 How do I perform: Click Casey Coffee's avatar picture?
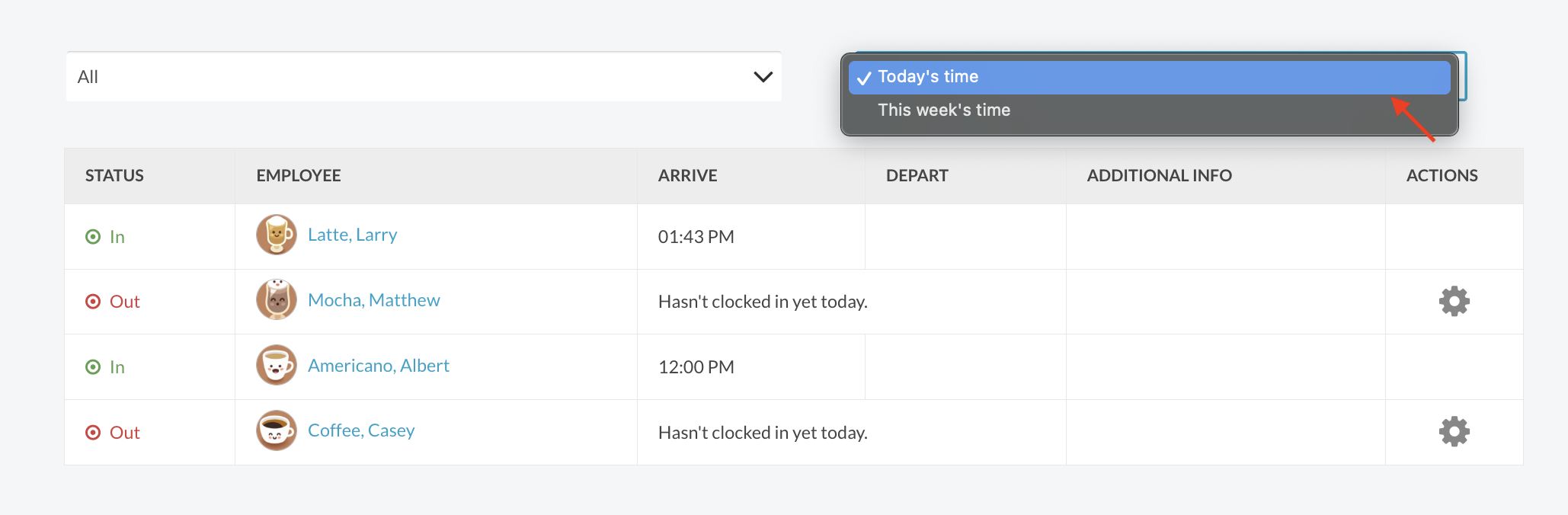(x=277, y=431)
